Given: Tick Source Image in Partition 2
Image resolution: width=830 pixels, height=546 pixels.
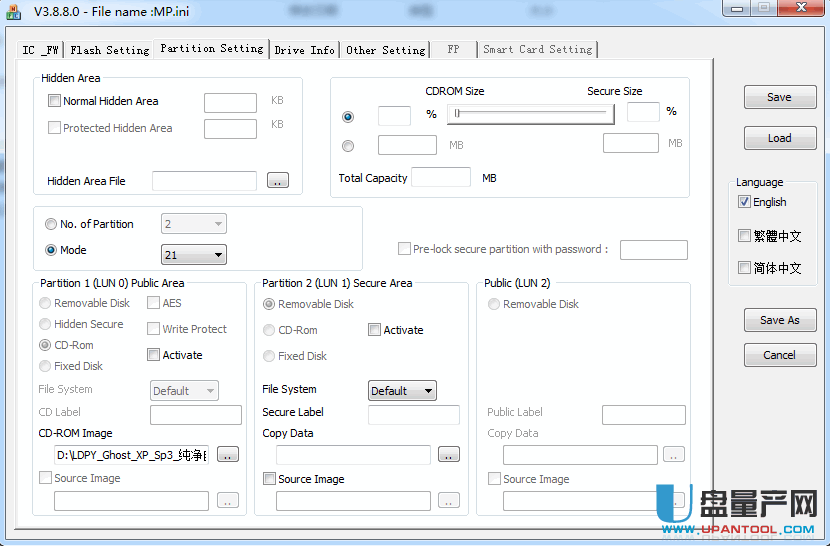Looking at the screenshot, I should click(x=269, y=479).
